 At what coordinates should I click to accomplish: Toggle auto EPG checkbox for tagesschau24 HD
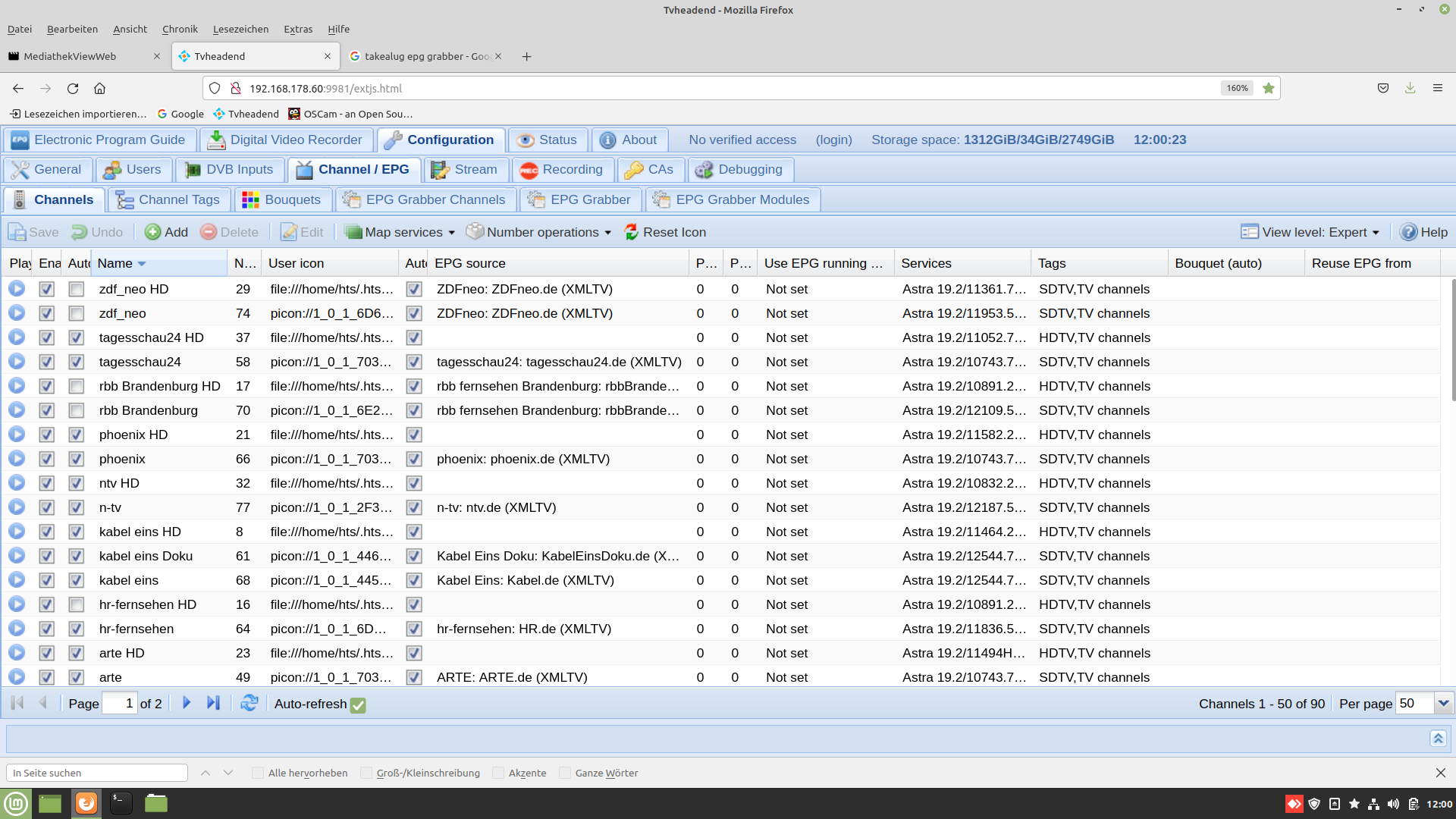pyautogui.click(x=413, y=337)
